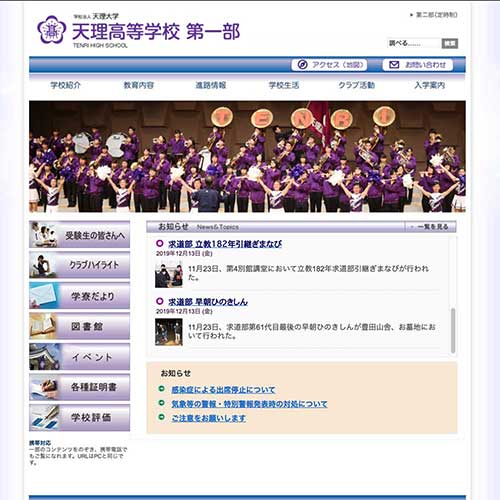The height and width of the screenshot is (500, 500).
Task: Select 入学案内 in navigation menu
Action: tap(430, 85)
